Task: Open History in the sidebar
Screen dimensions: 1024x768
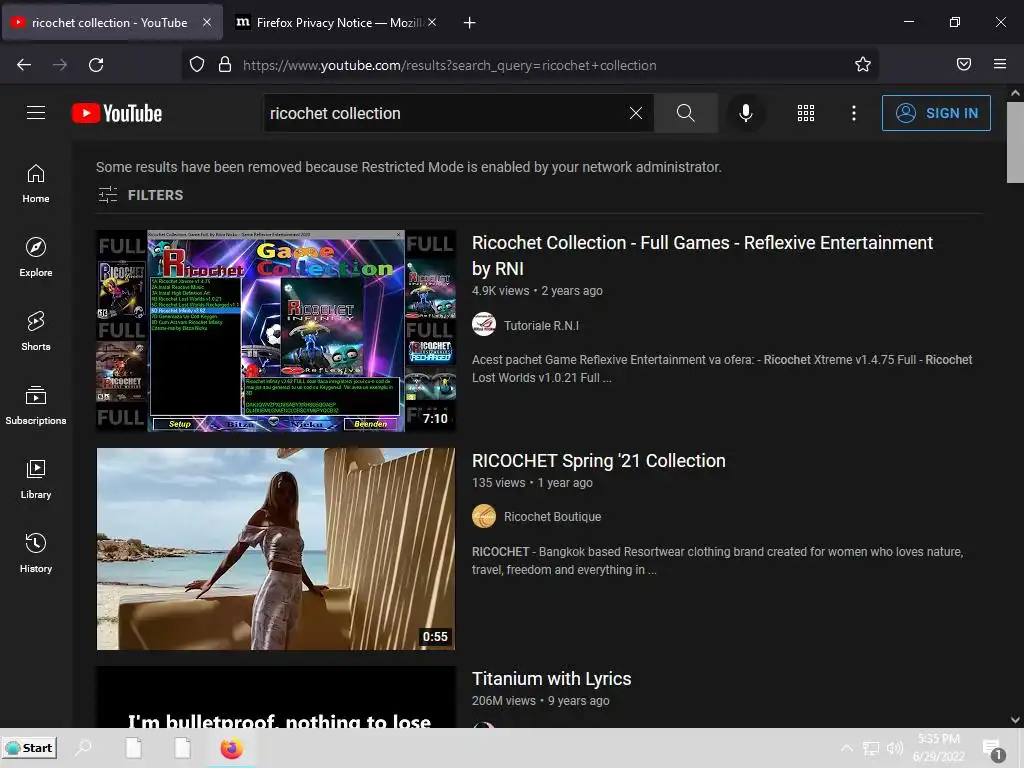Action: (36, 553)
